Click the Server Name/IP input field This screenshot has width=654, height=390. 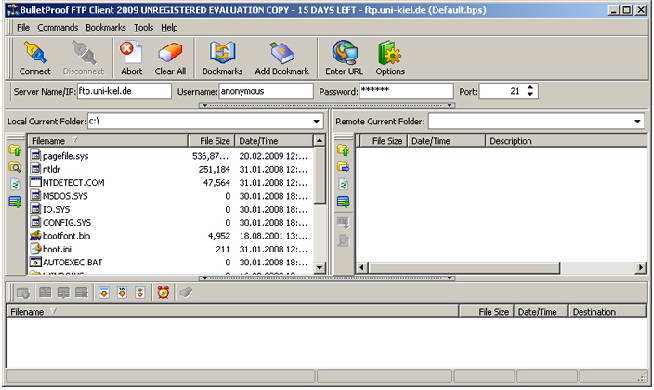point(124,91)
